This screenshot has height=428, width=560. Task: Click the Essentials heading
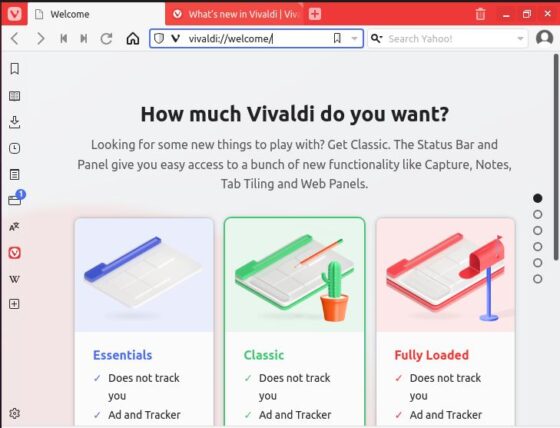pos(122,355)
